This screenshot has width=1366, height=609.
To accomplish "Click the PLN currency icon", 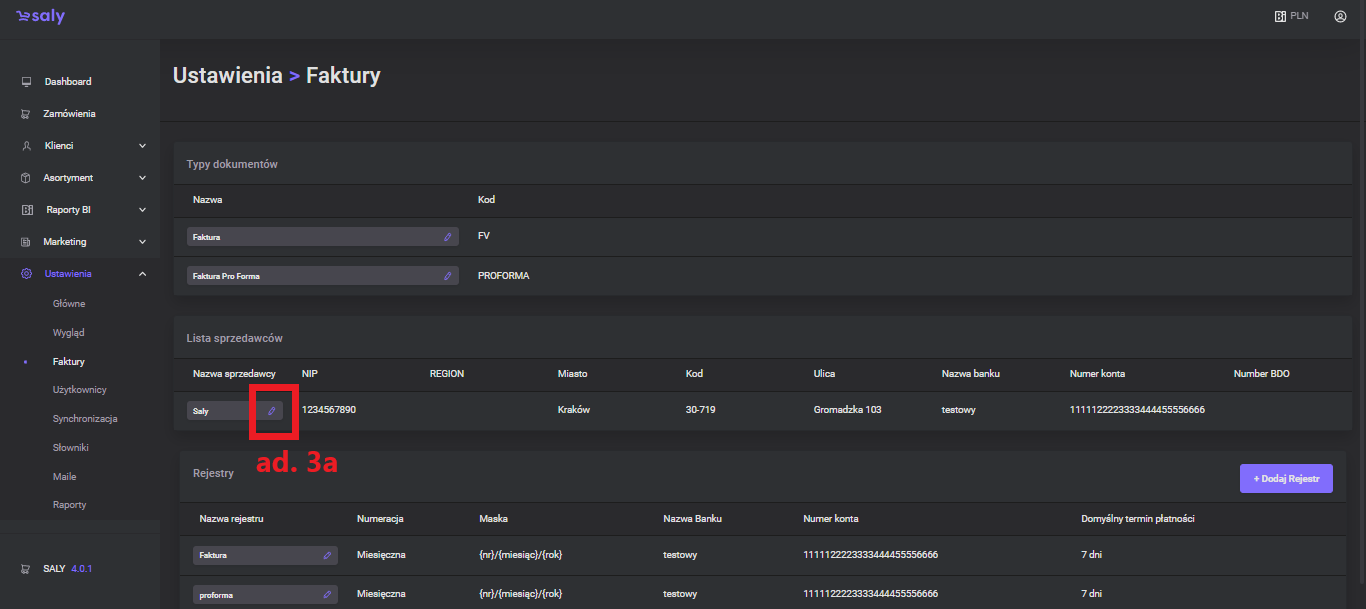I will (x=1280, y=17).
